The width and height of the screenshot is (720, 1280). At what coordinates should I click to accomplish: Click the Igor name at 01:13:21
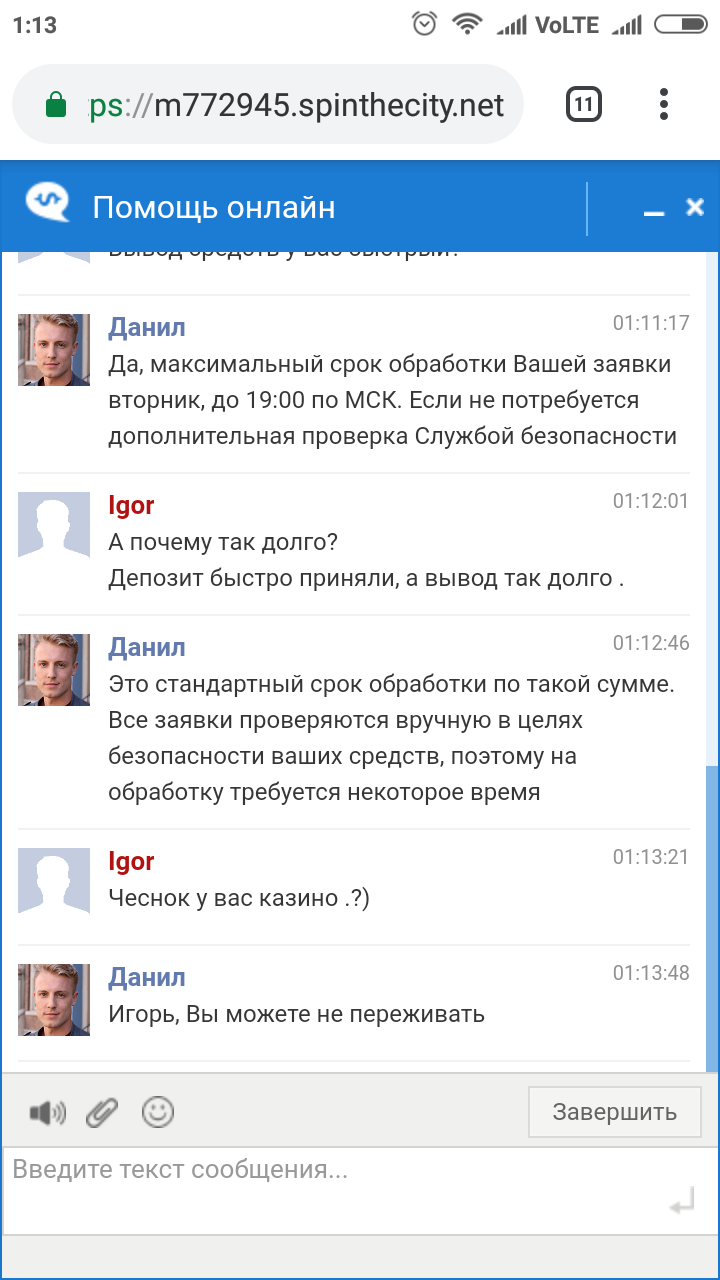click(x=131, y=861)
